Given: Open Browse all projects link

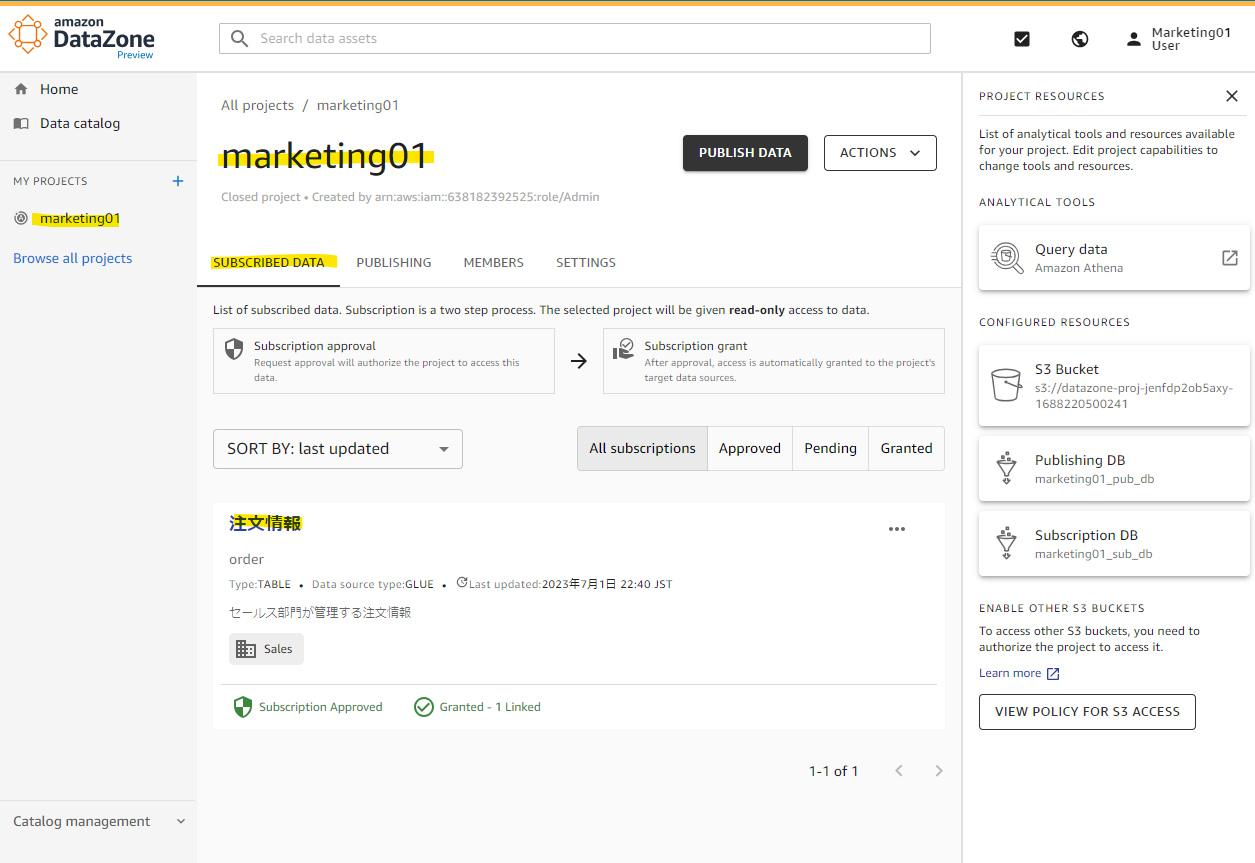Looking at the screenshot, I should [x=73, y=258].
